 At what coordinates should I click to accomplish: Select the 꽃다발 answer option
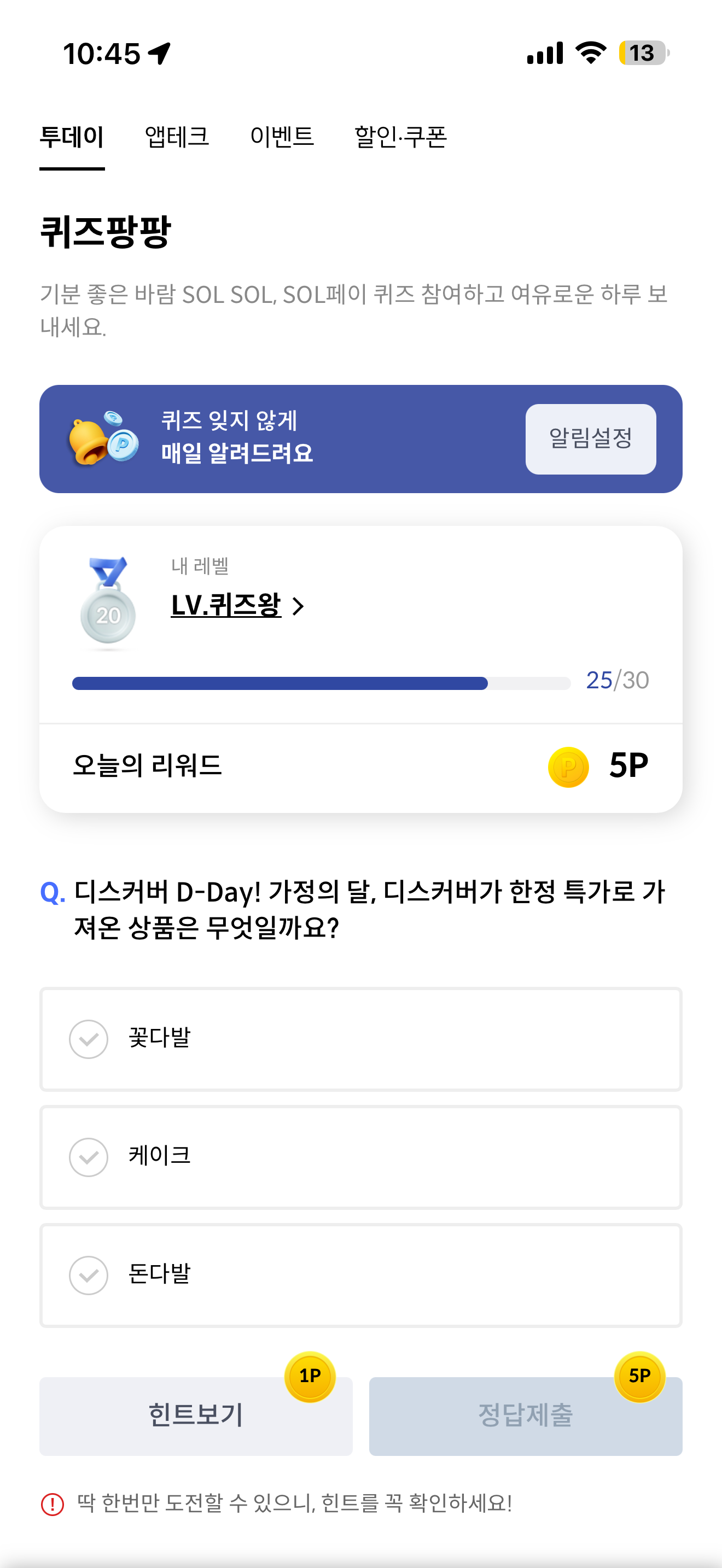[x=361, y=1038]
